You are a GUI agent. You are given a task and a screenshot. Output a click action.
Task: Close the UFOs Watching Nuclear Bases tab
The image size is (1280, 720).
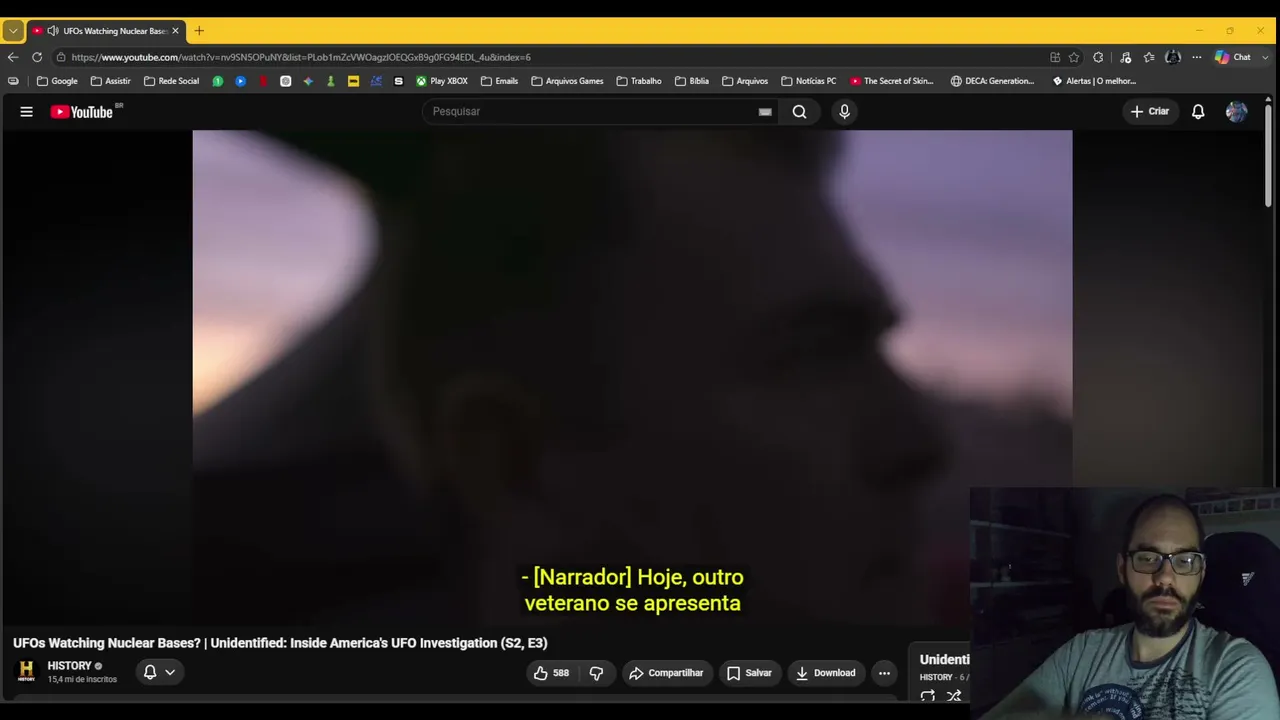click(x=175, y=31)
